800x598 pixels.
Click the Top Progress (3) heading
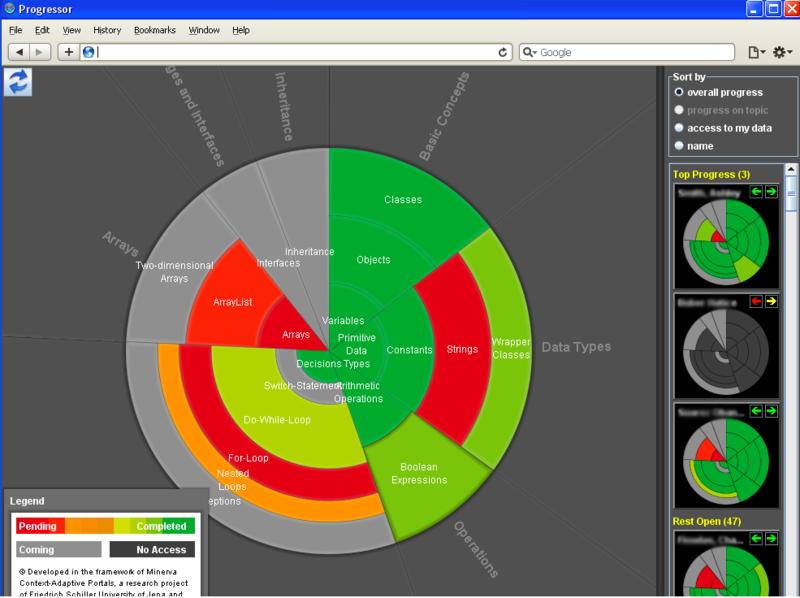tap(711, 175)
